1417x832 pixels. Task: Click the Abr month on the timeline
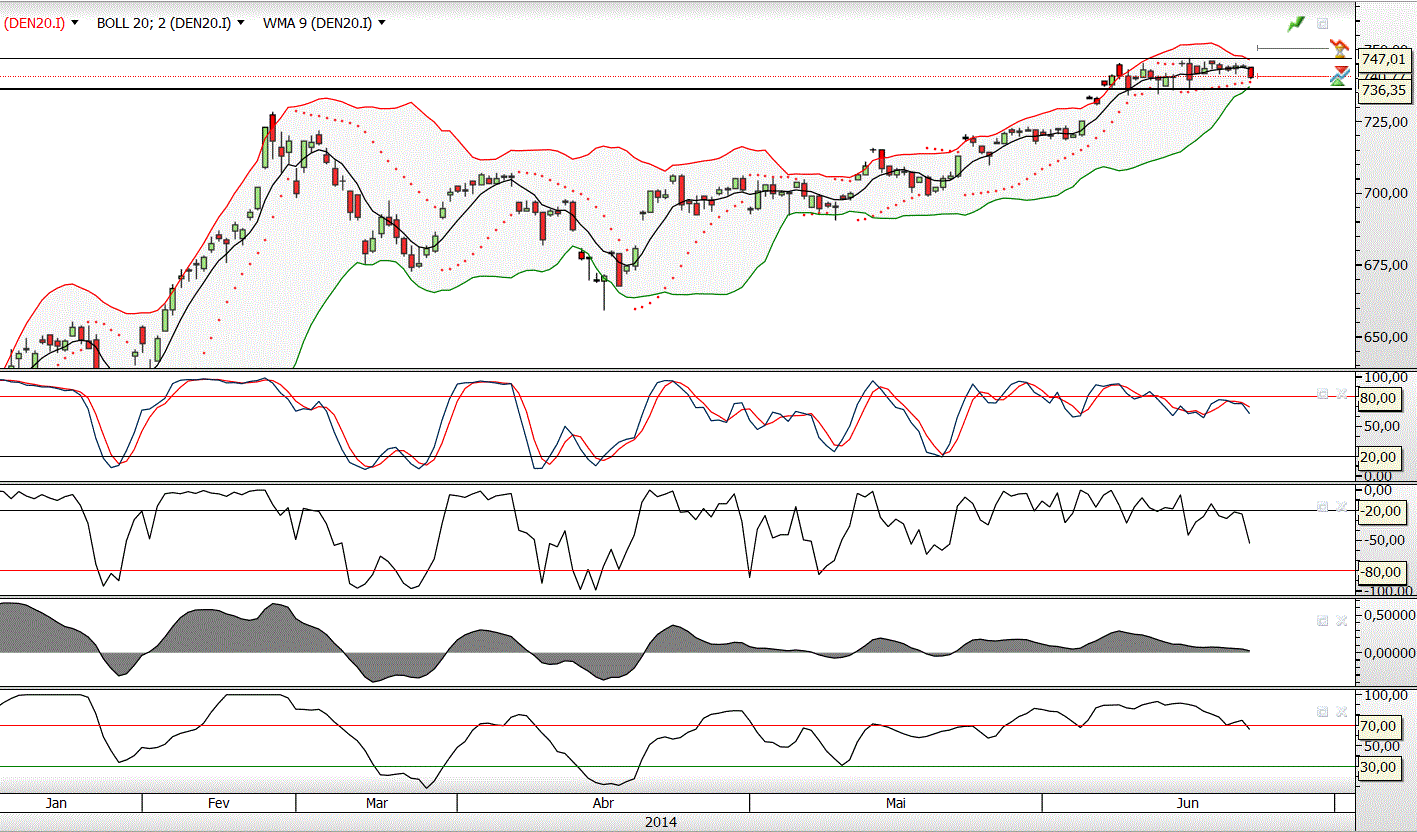603,803
